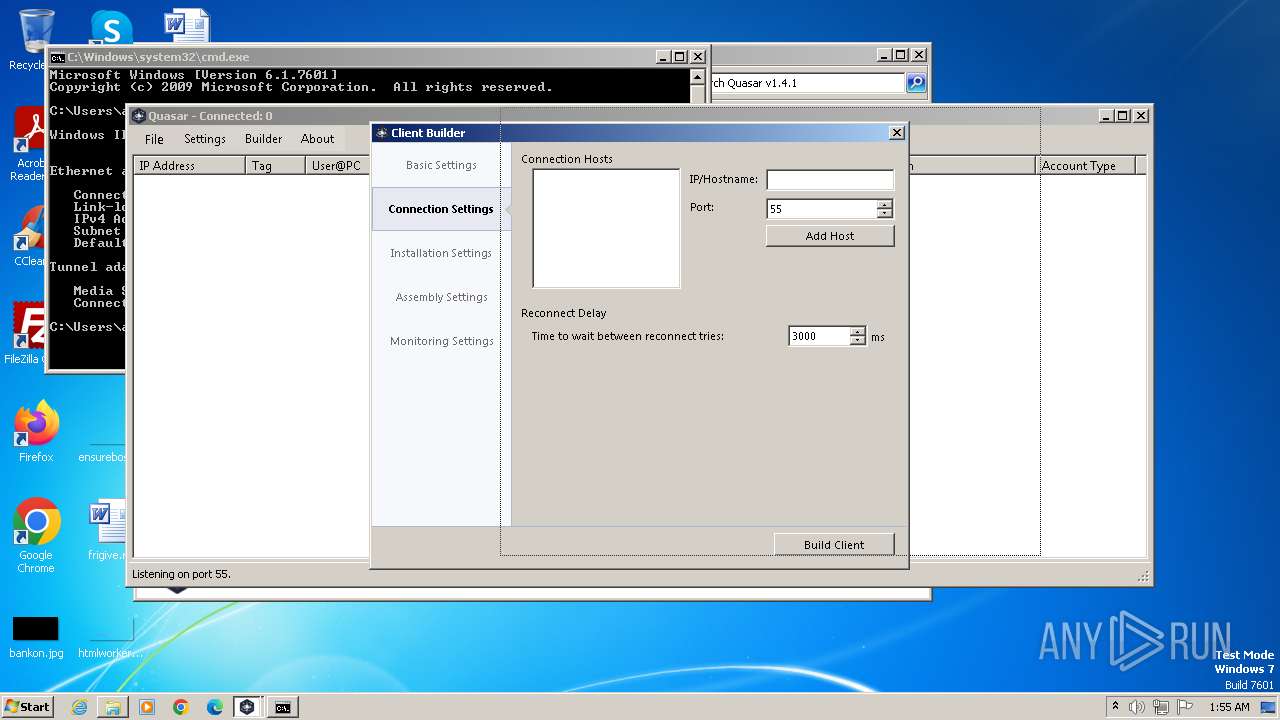
Task: Click the Connection Hosts list box
Action: click(606, 228)
